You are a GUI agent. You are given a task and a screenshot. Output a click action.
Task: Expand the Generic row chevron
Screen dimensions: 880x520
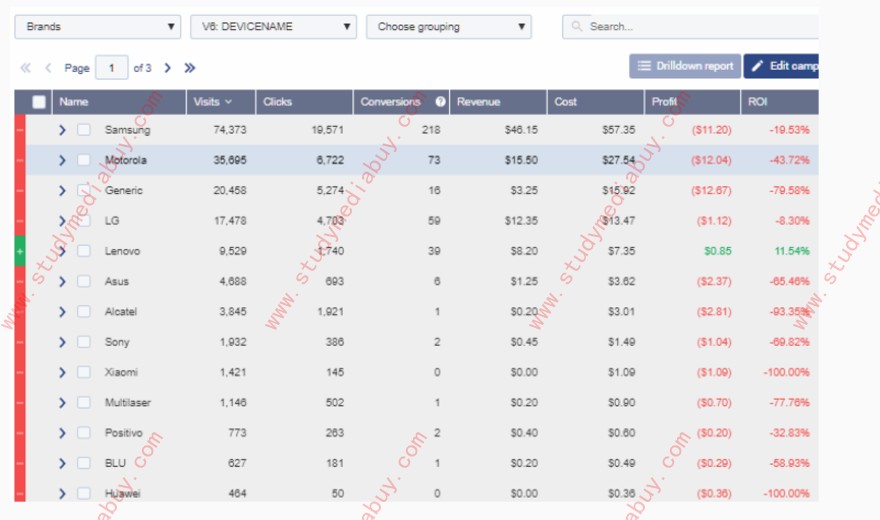point(62,190)
